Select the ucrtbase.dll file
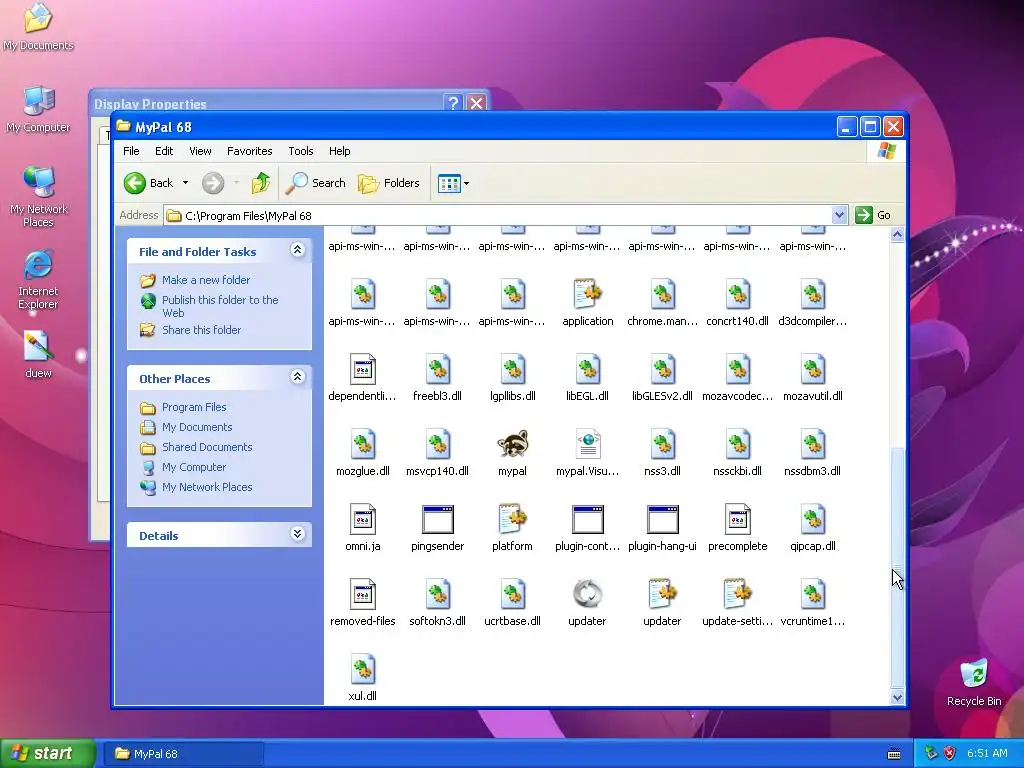The height and width of the screenshot is (768, 1024). click(x=513, y=595)
